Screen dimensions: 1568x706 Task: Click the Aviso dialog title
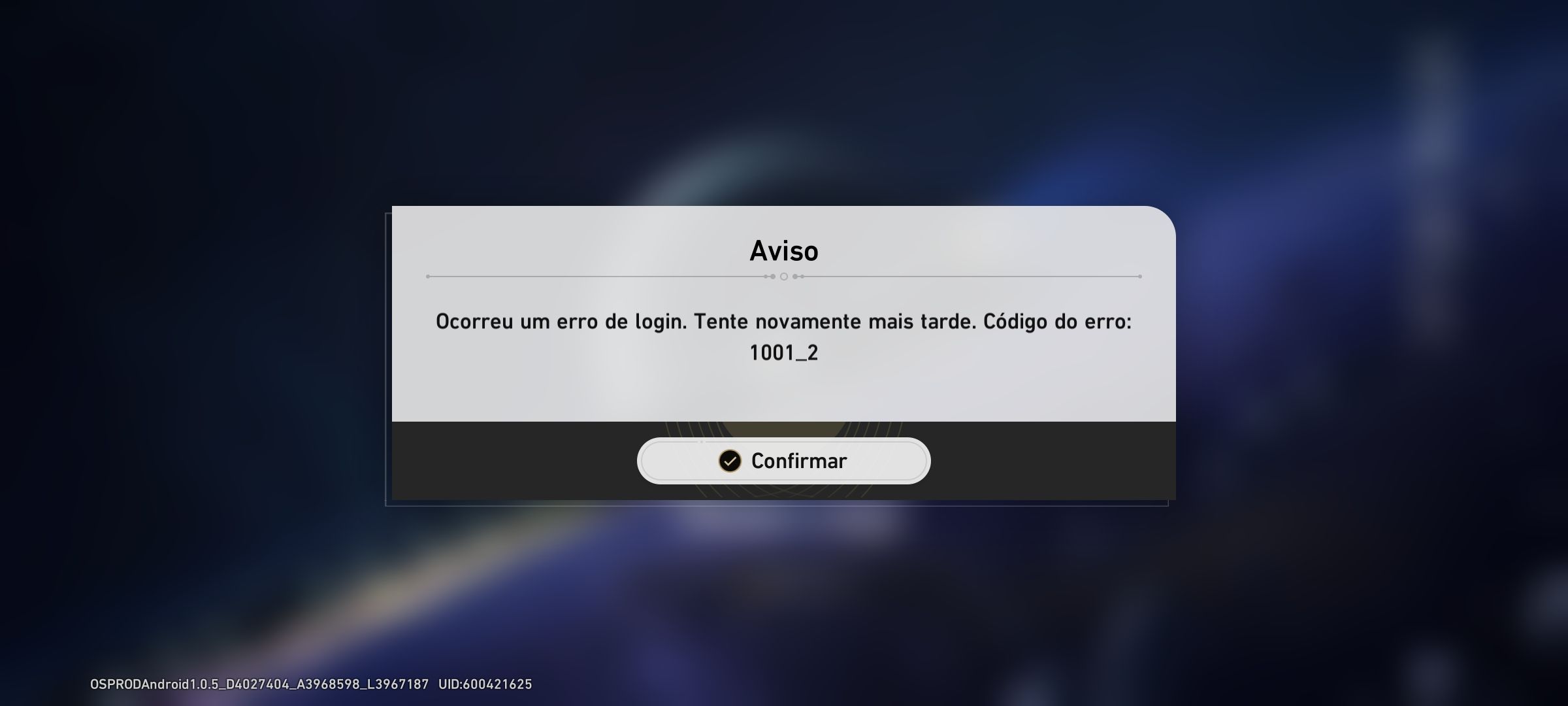[783, 251]
